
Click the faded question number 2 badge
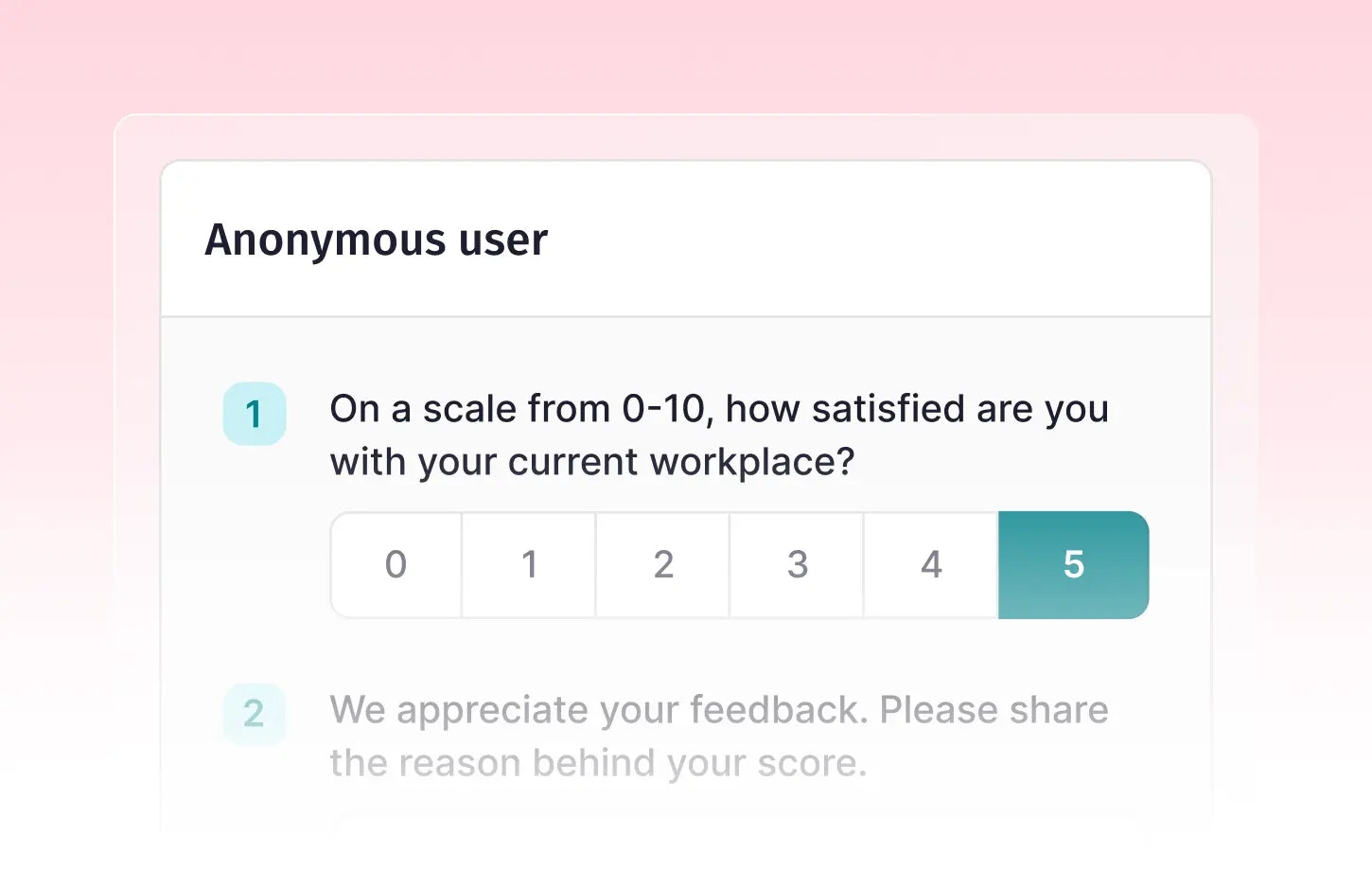point(254,714)
